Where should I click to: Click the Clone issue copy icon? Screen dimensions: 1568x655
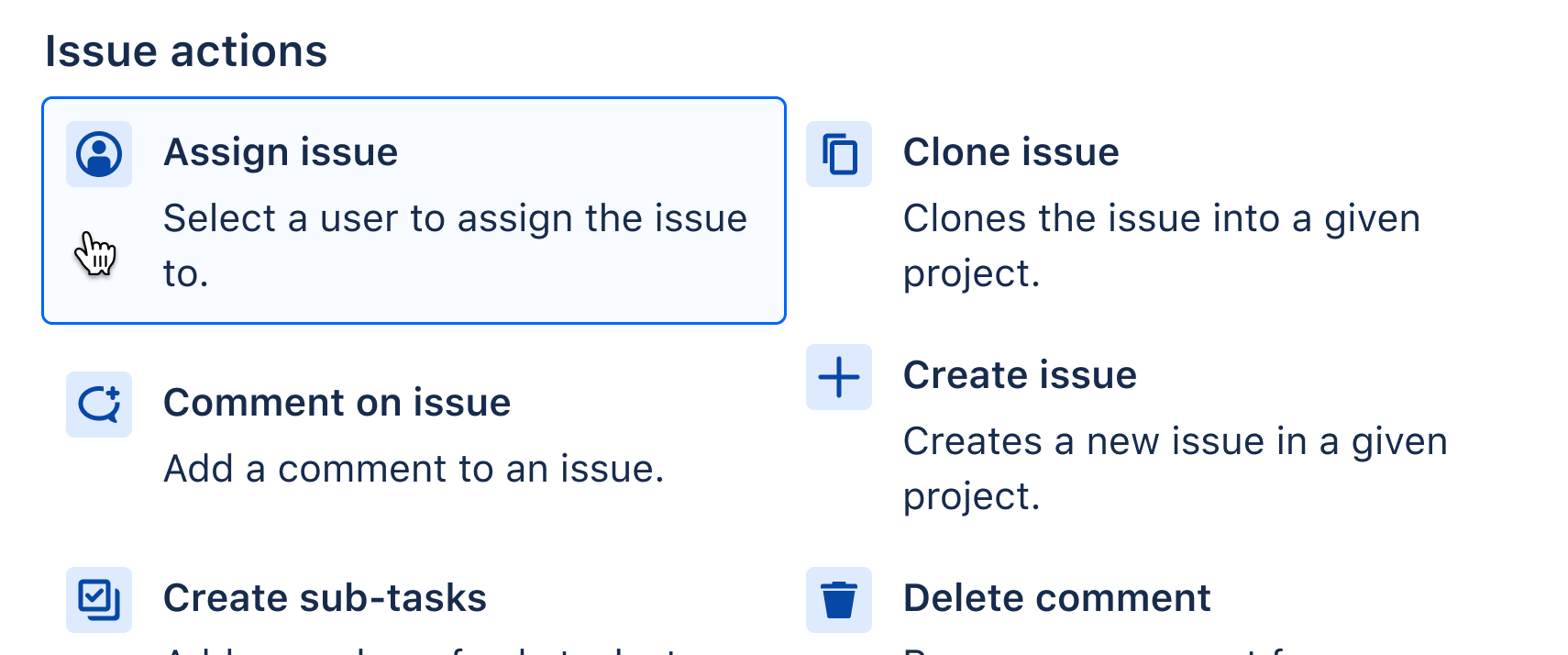point(839,155)
